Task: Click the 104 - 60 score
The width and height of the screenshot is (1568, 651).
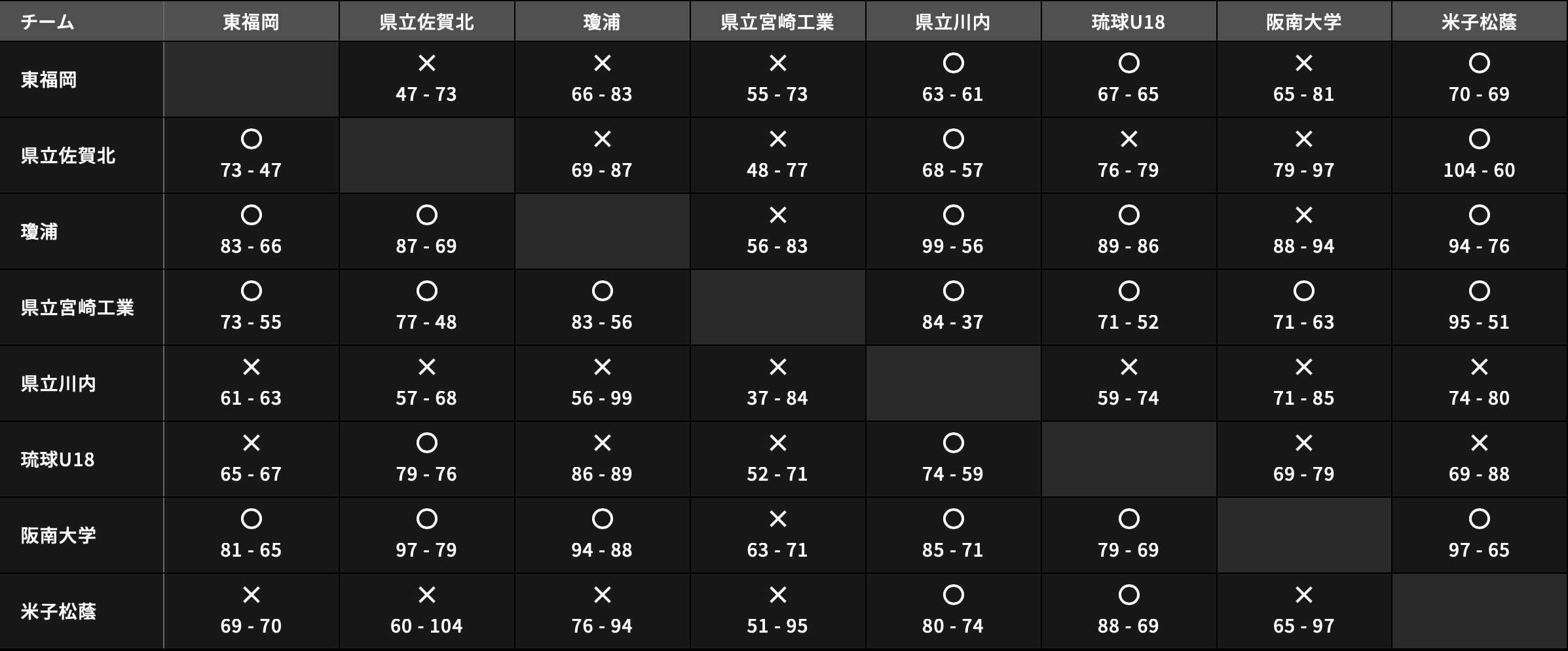Action: (1479, 170)
